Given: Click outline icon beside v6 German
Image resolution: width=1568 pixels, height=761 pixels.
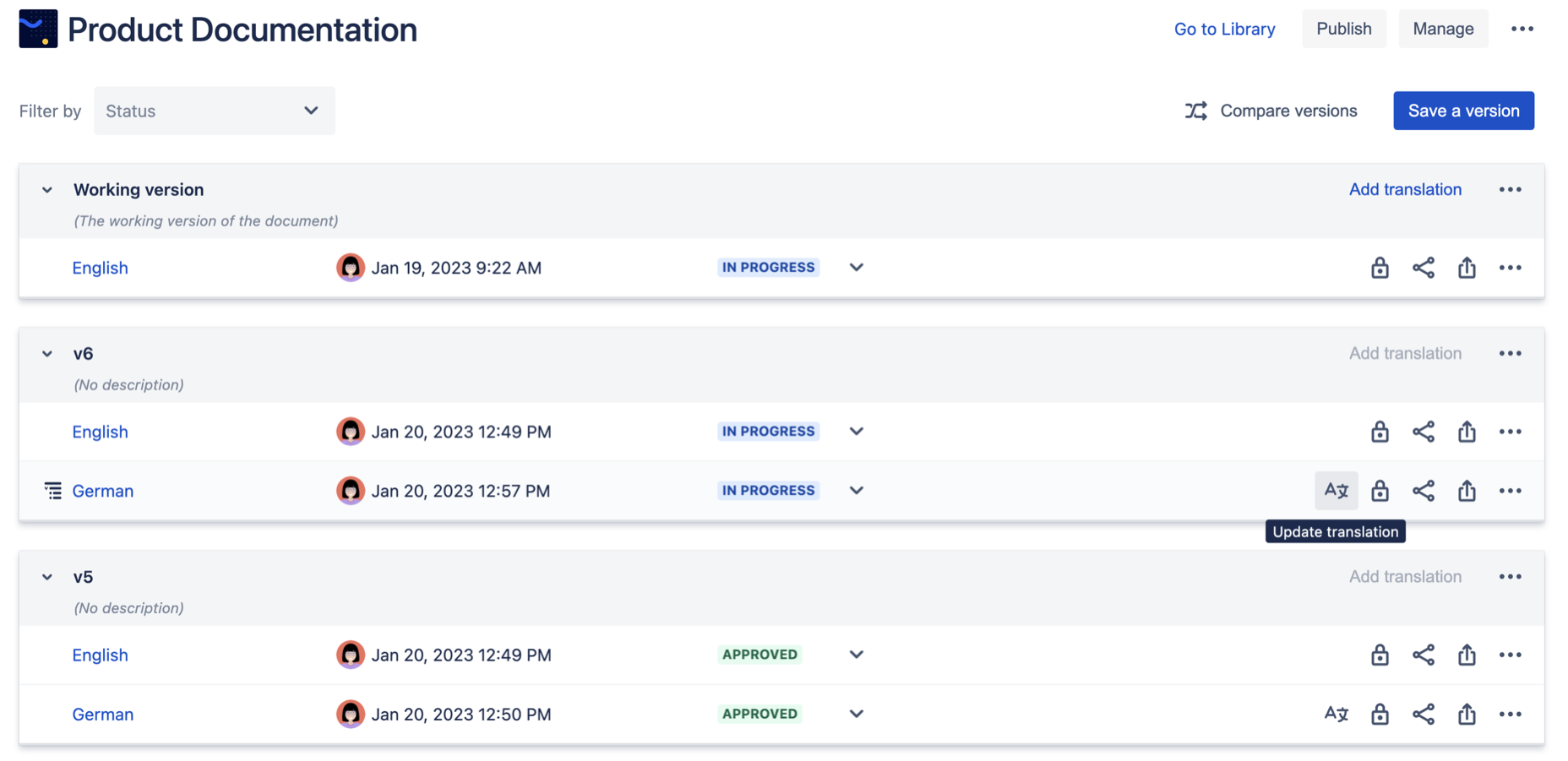Looking at the screenshot, I should (52, 491).
